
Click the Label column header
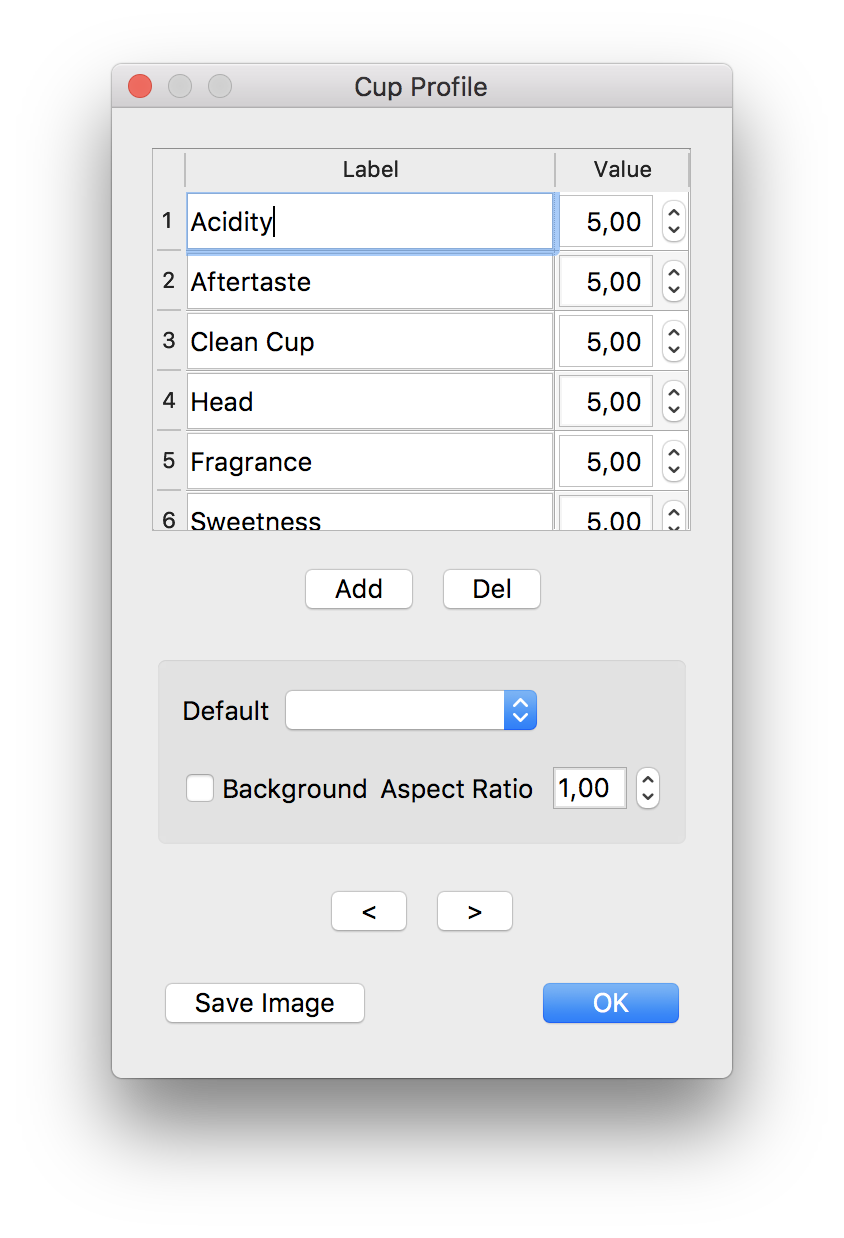[x=370, y=170]
